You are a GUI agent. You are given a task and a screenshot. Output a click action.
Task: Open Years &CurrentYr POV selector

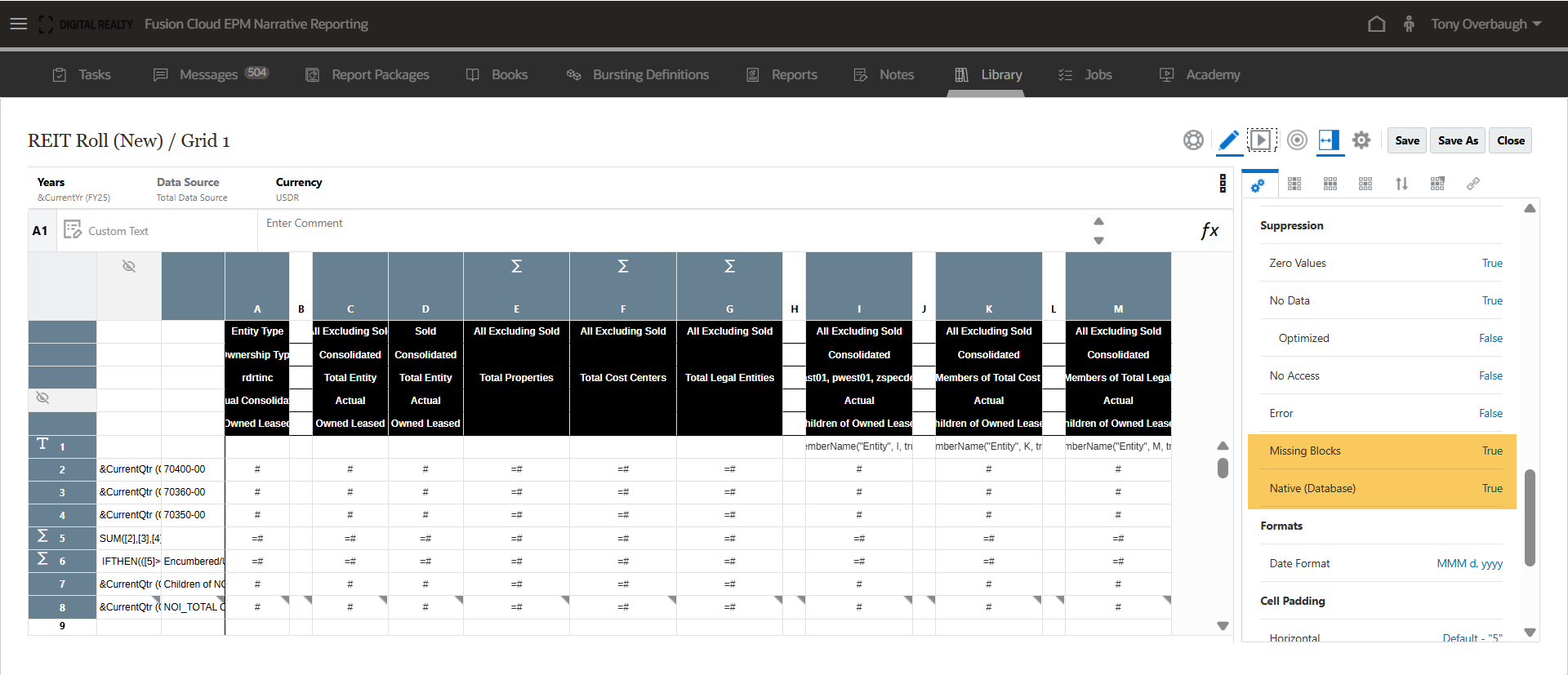[x=73, y=189]
